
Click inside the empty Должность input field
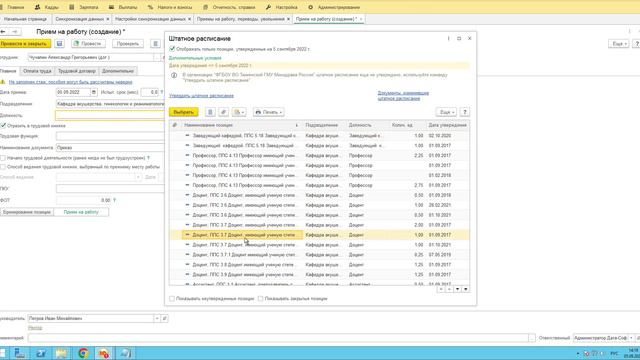click(110, 115)
